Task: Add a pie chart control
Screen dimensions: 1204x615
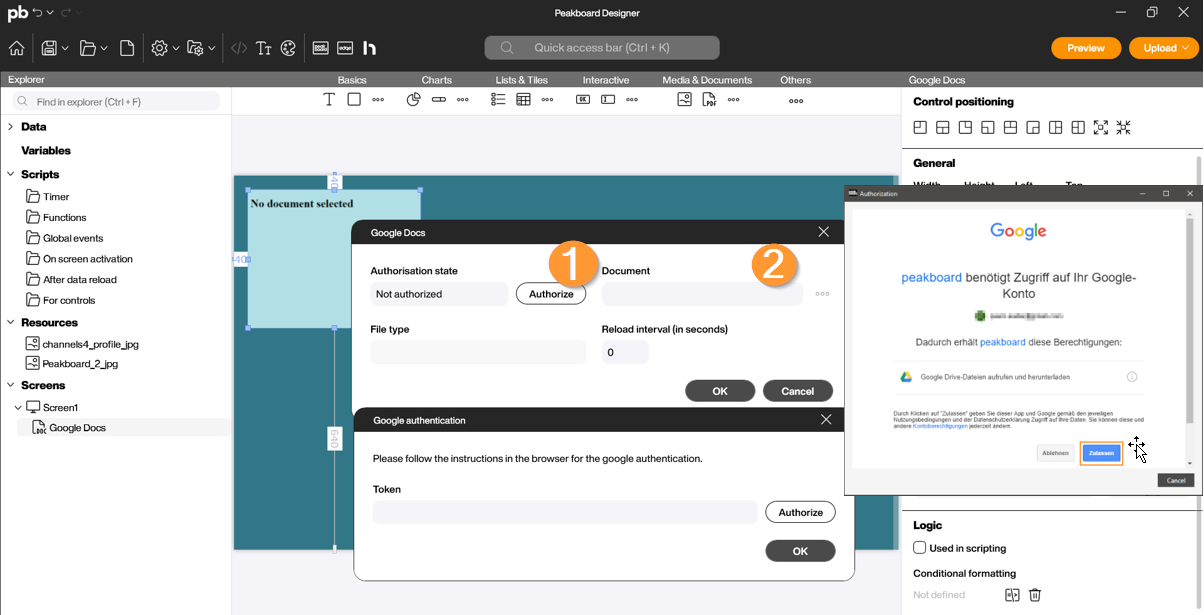Action: click(413, 100)
